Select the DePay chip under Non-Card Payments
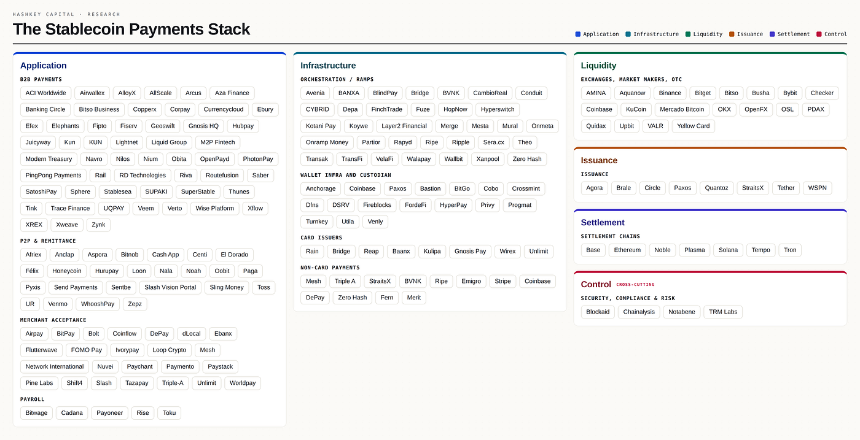 click(x=315, y=298)
